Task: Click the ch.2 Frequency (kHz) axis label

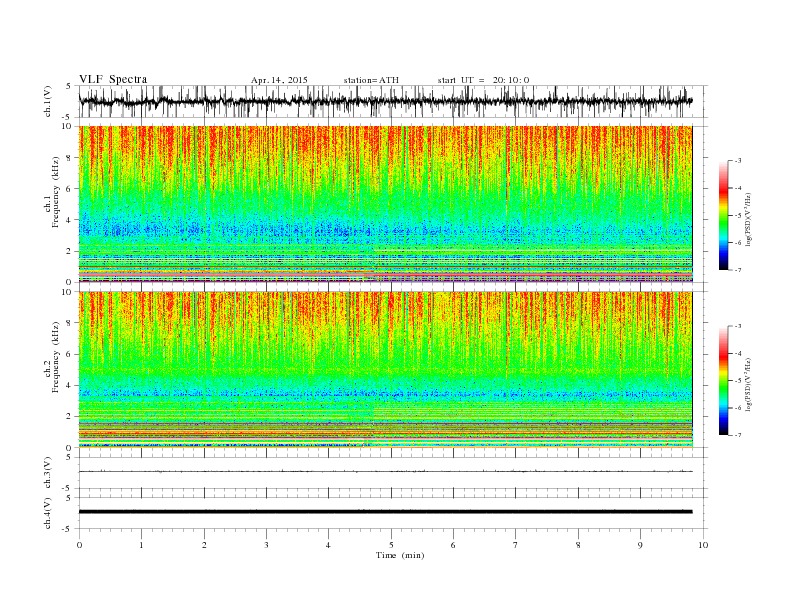Action: (x=53, y=358)
